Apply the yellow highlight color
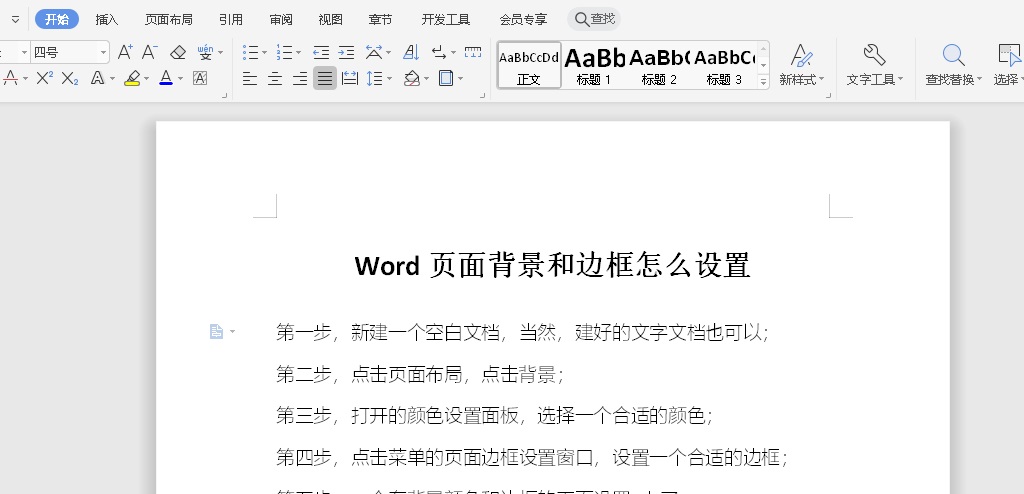Image resolution: width=1024 pixels, height=494 pixels. point(132,78)
